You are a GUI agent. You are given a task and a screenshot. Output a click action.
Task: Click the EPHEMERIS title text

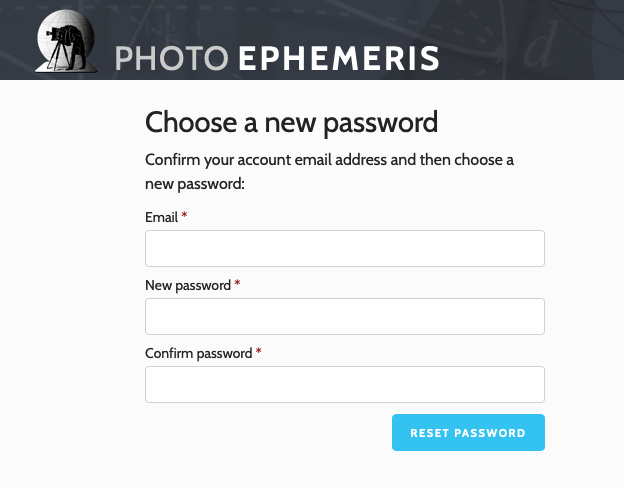338,59
